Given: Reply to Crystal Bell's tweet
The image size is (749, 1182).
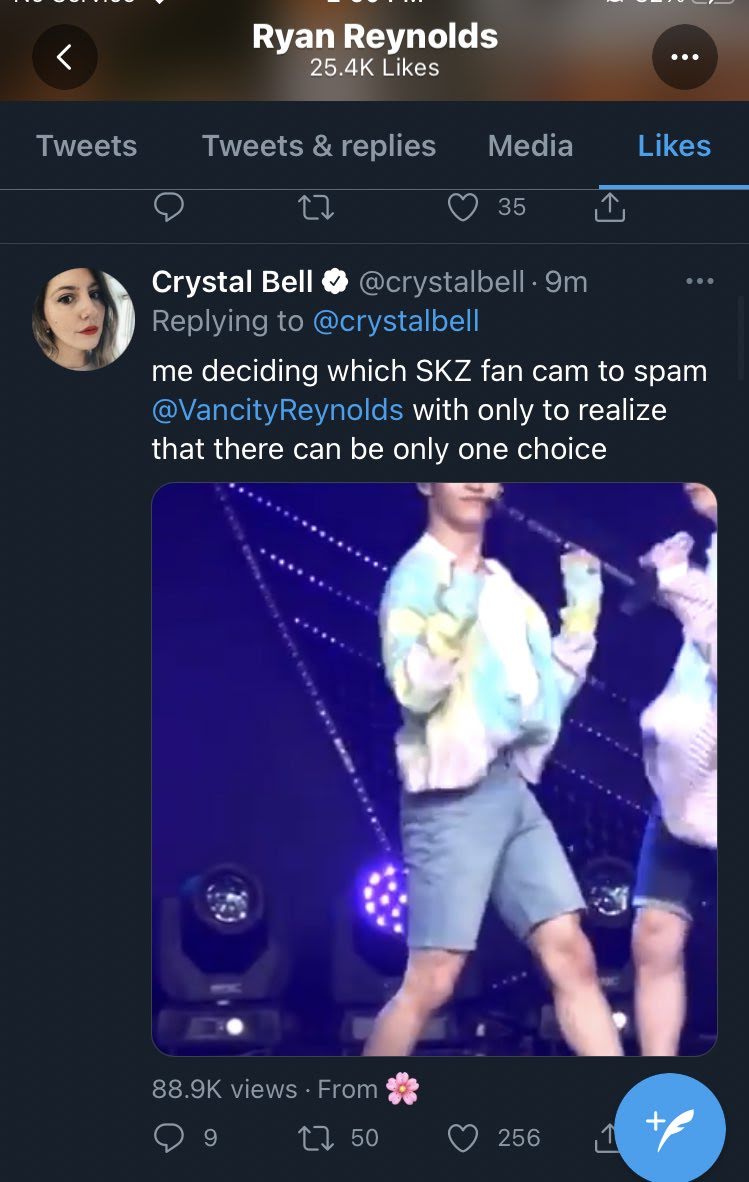Looking at the screenshot, I should (169, 1138).
